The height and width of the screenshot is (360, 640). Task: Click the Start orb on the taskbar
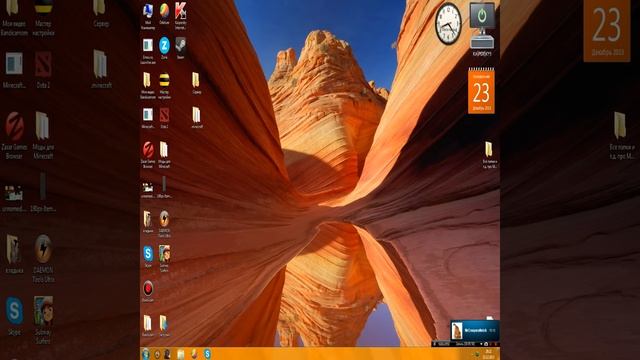pyautogui.click(x=145, y=354)
